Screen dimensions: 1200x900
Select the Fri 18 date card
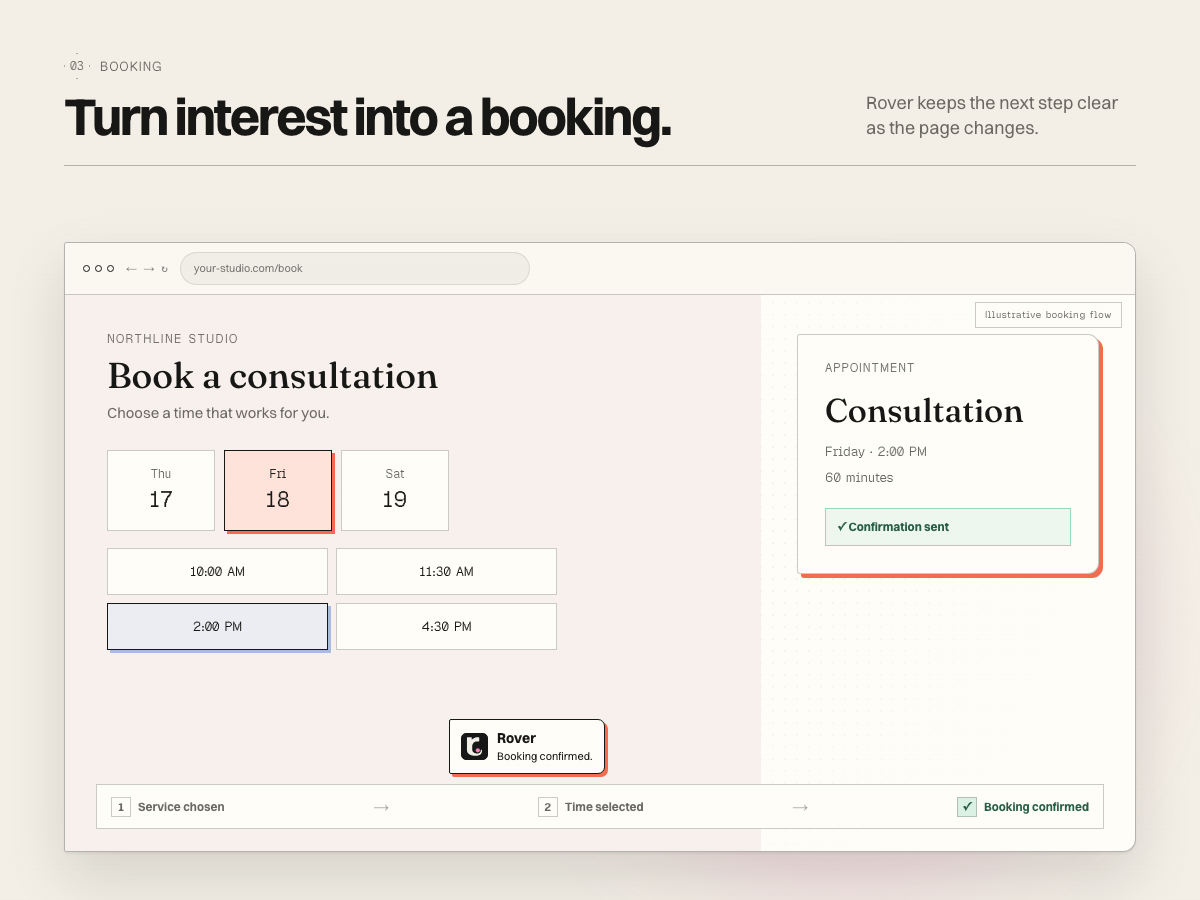coord(278,490)
